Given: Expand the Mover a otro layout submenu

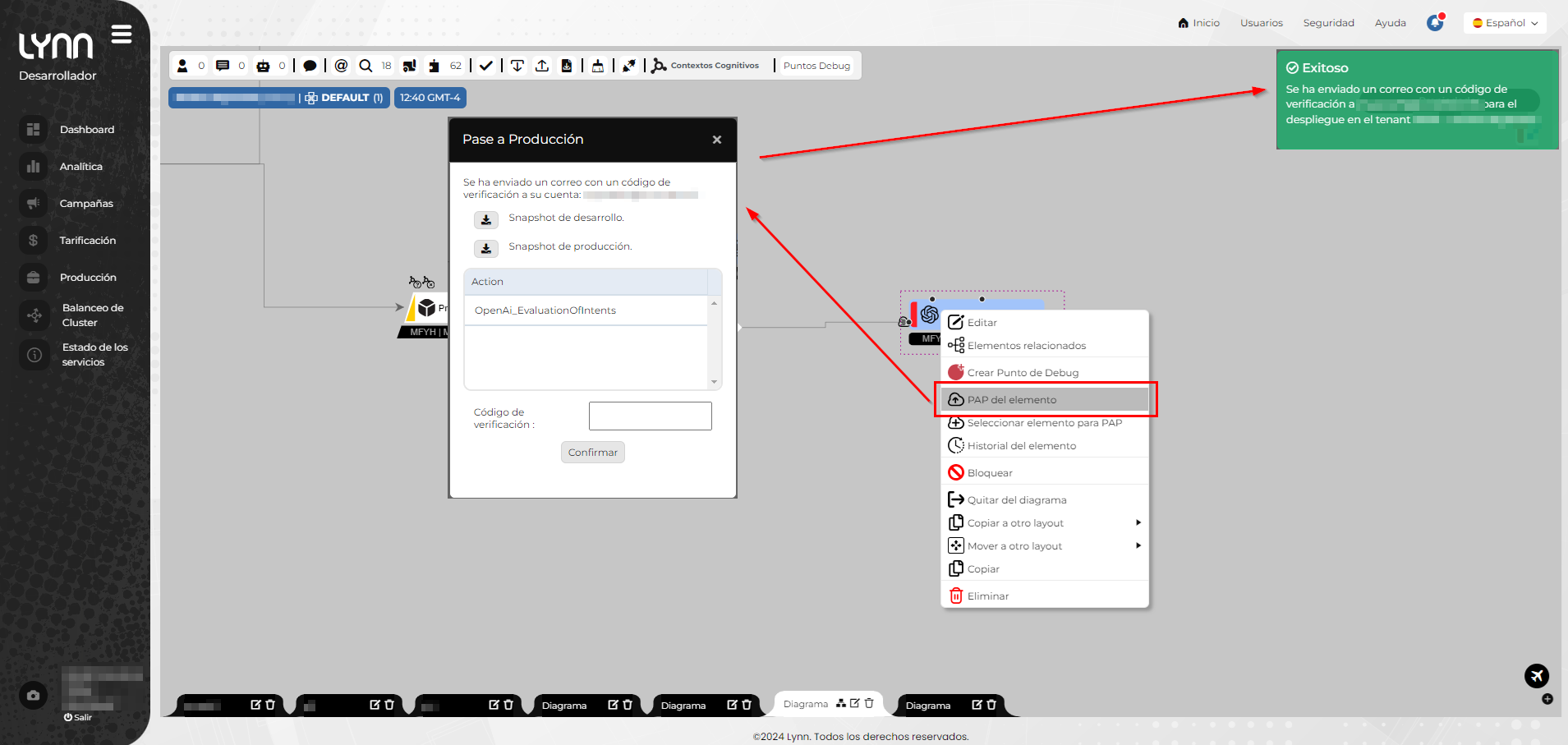Looking at the screenshot, I should tap(1138, 546).
